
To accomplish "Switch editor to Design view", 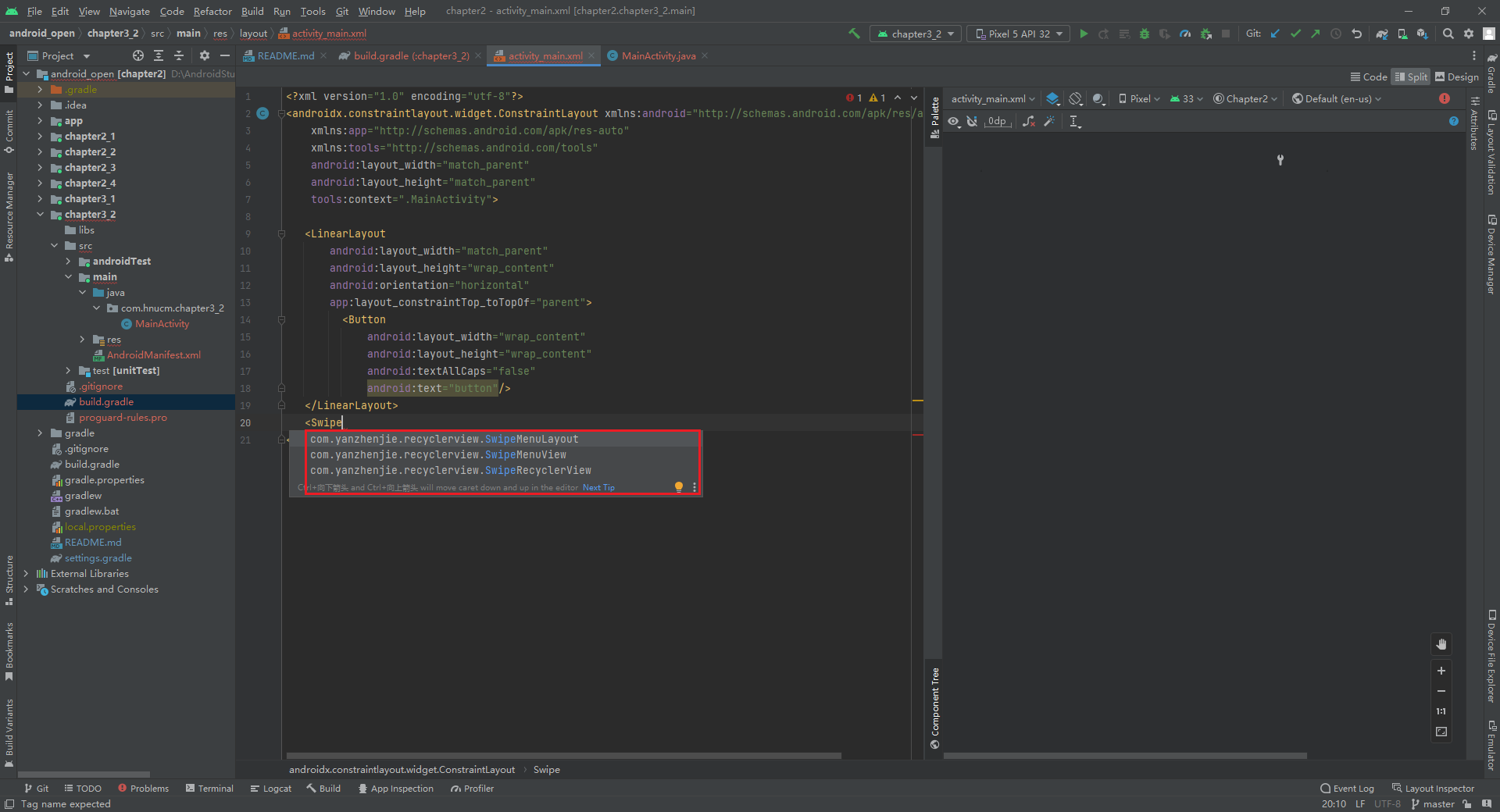I will coord(1457,77).
